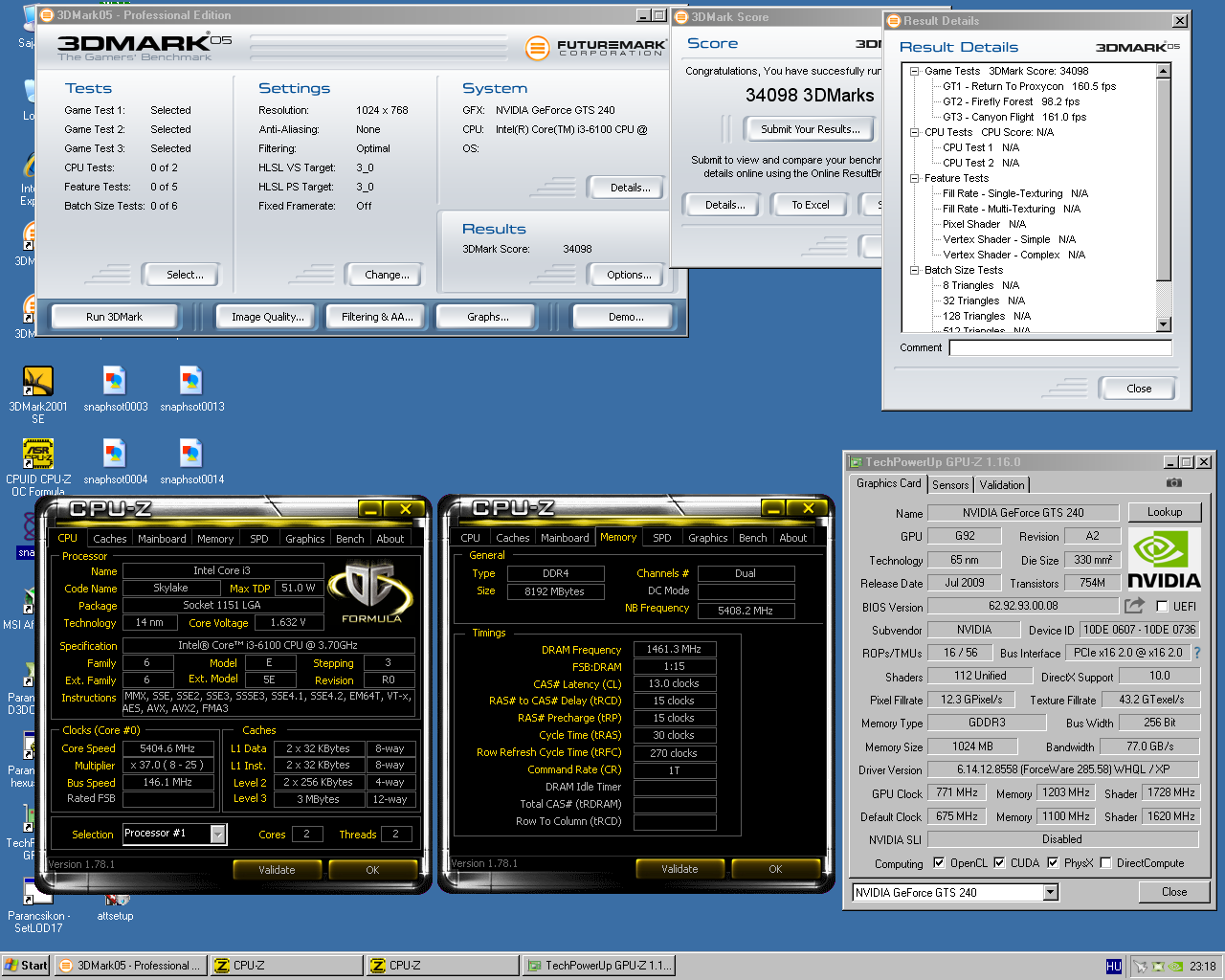Click Details button in 3DMark Score window
Screen dimensions: 1225x980
(724, 205)
